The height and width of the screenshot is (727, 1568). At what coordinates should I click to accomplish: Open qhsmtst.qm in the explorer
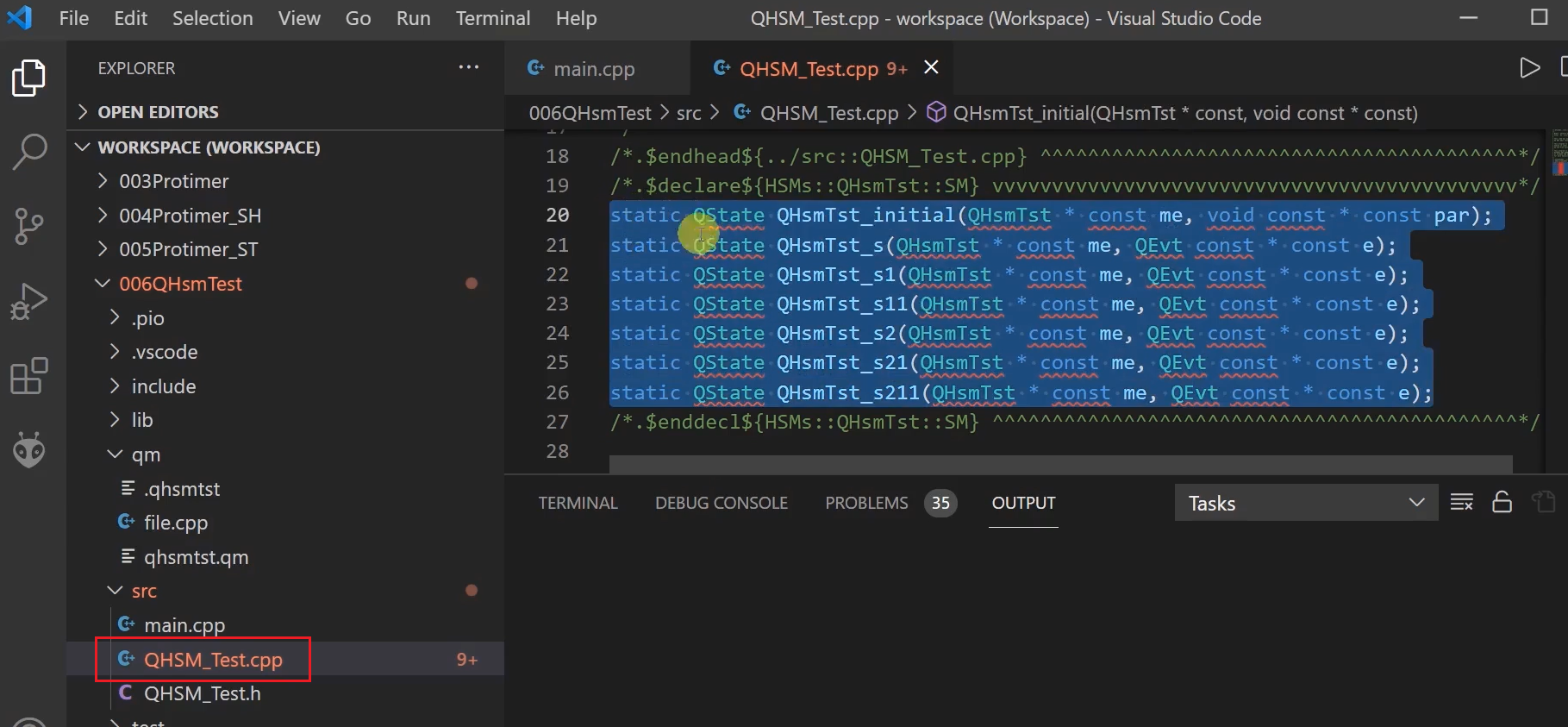point(196,557)
